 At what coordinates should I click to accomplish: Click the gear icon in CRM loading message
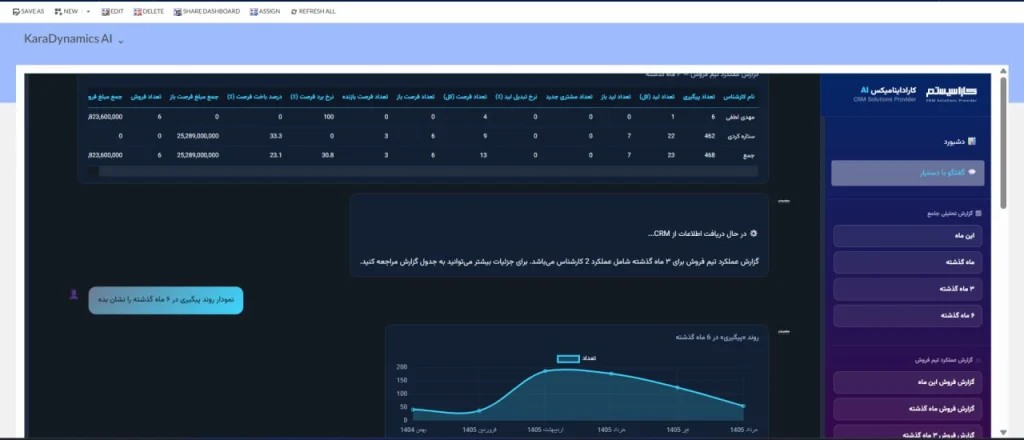coord(753,233)
